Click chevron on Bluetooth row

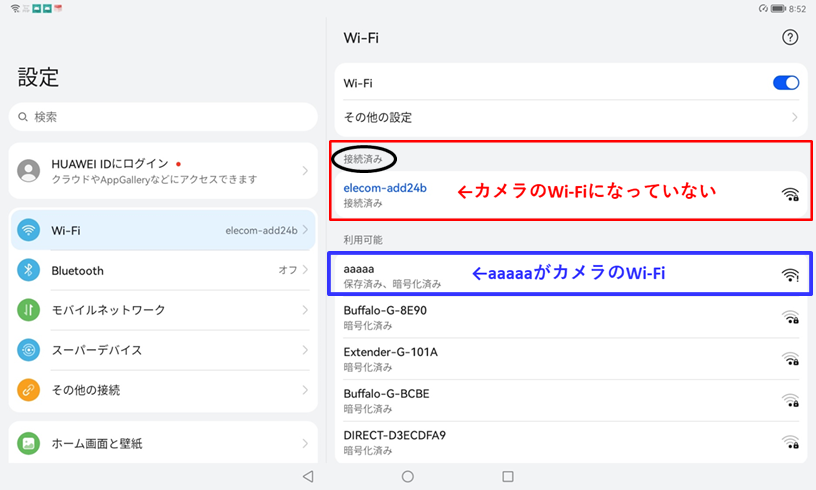pos(305,270)
